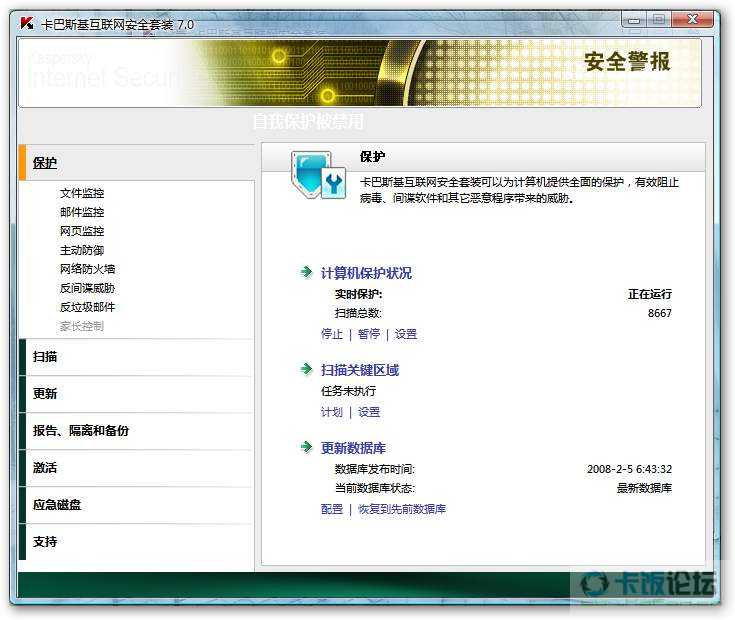Click database date 2008-2-5 6:43:32
Image resolution: width=735 pixels, height=620 pixels.
pyautogui.click(x=630, y=469)
